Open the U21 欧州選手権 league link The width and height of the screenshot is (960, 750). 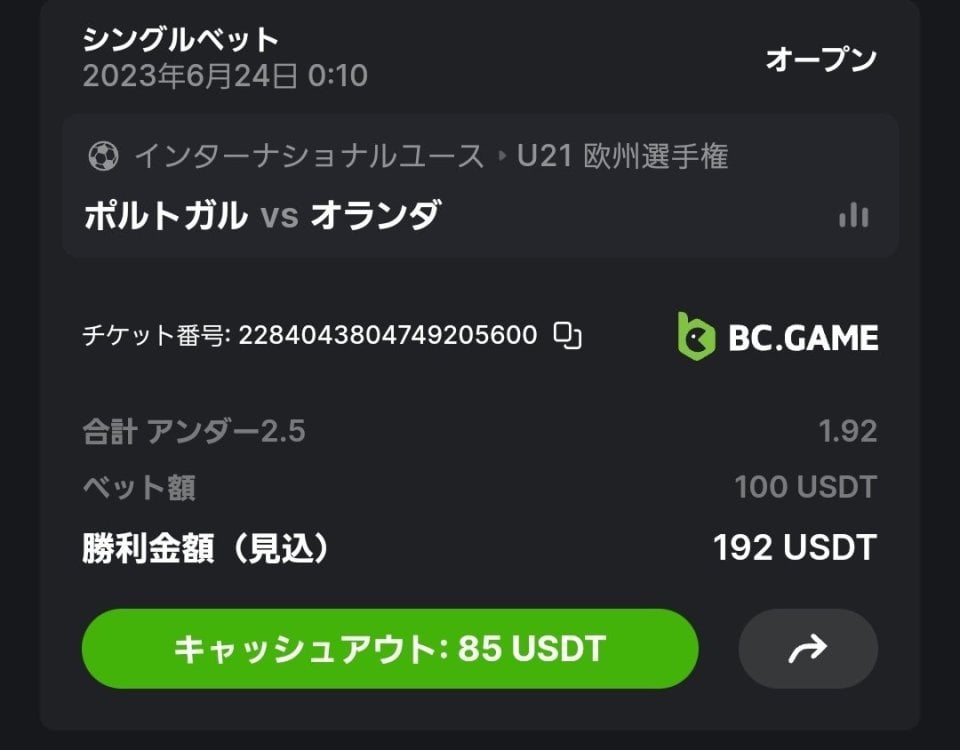coord(622,157)
